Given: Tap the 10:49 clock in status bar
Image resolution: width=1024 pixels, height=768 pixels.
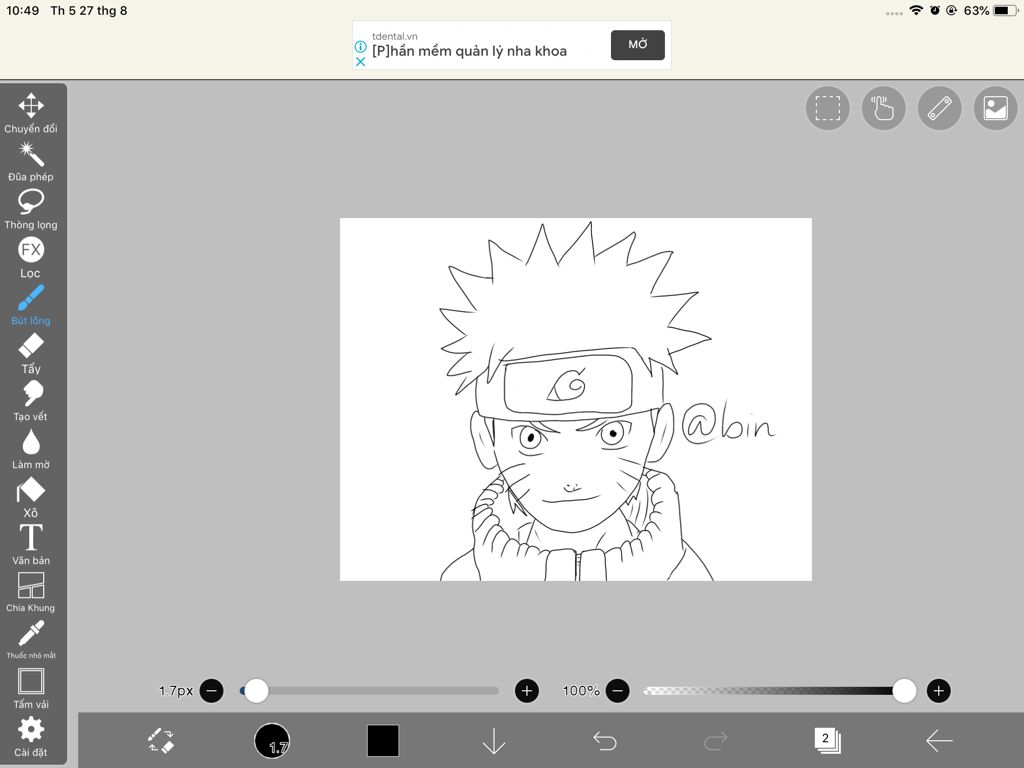Looking at the screenshot, I should coord(22,10).
